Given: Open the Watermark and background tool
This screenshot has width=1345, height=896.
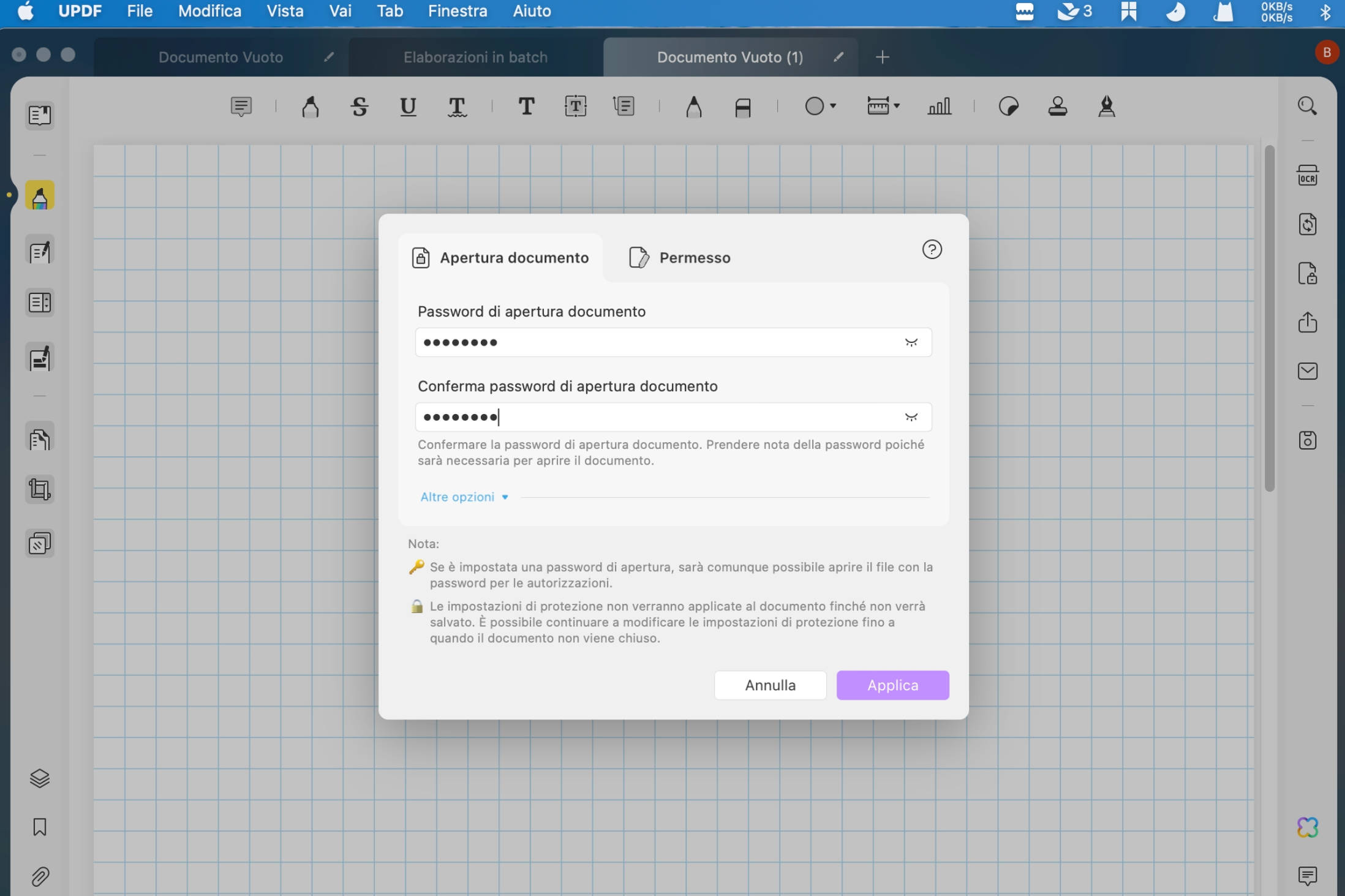Looking at the screenshot, I should point(40,543).
